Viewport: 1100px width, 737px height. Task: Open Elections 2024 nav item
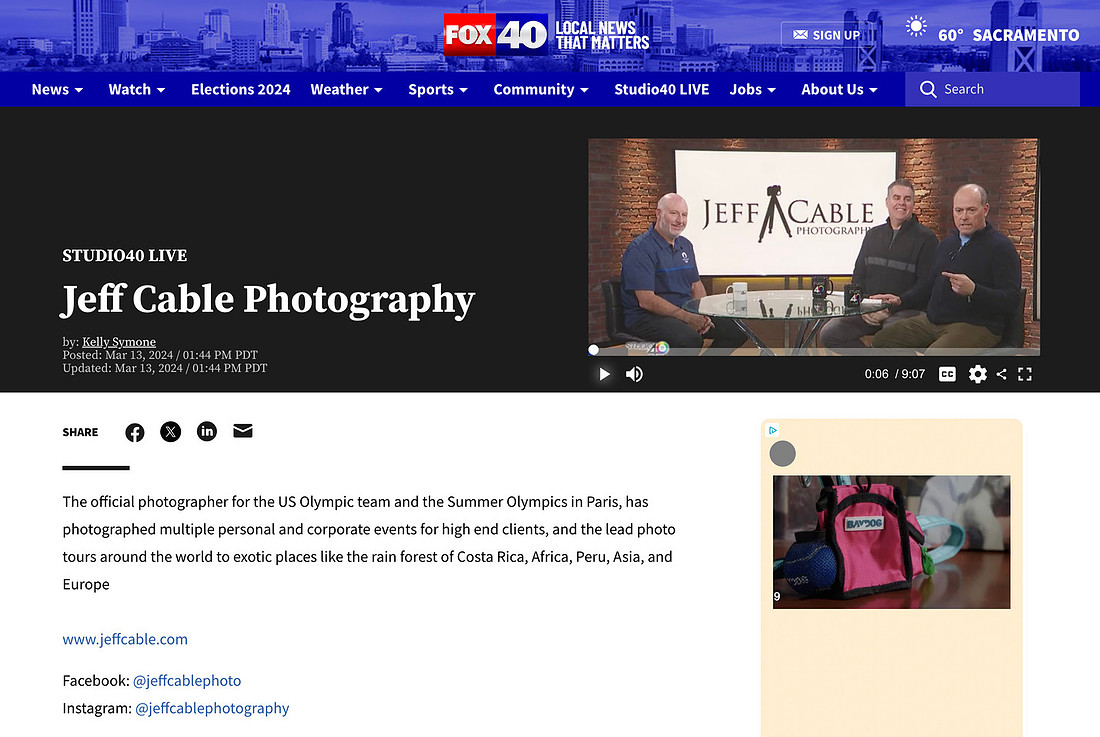pos(241,89)
